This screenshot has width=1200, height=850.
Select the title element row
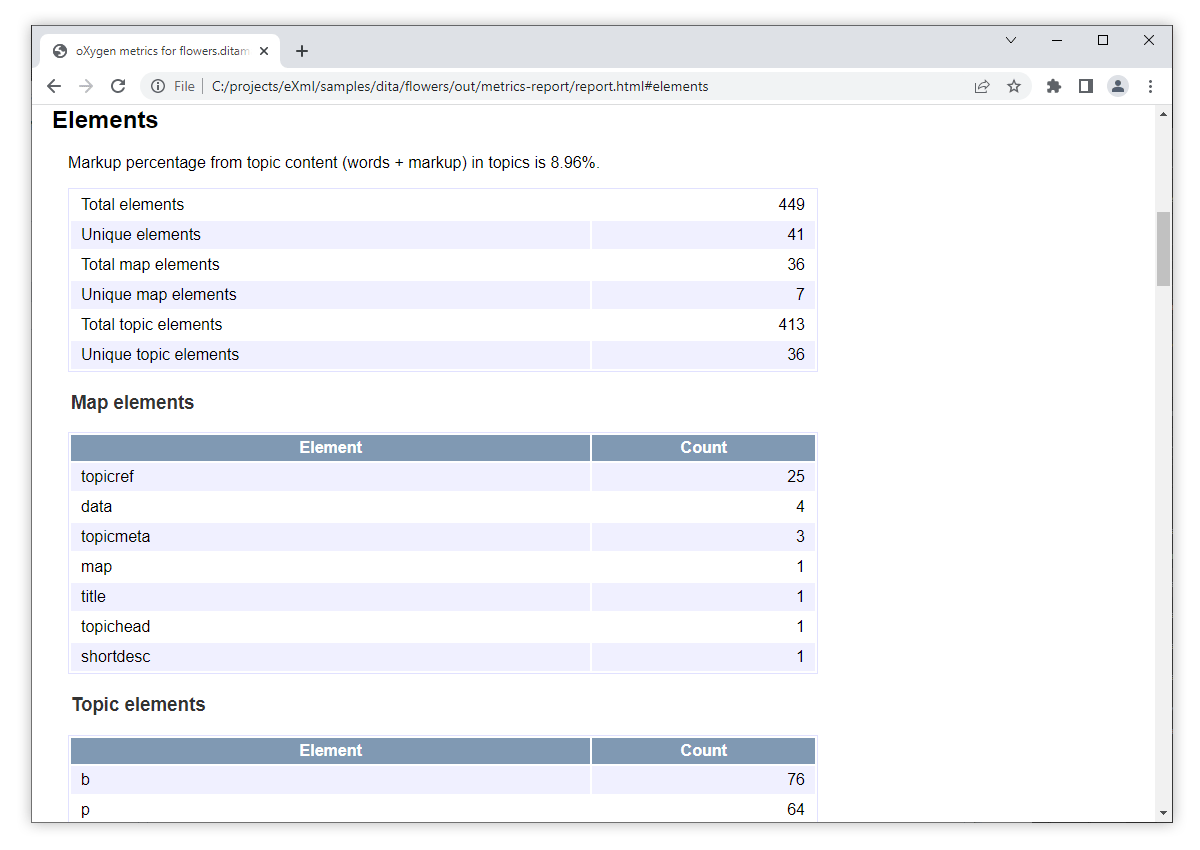443,597
